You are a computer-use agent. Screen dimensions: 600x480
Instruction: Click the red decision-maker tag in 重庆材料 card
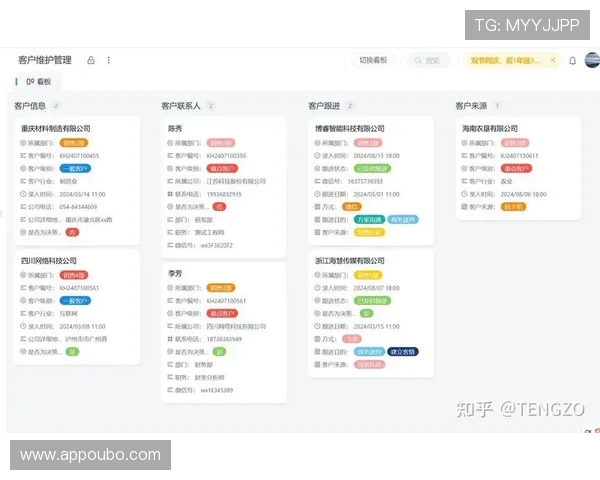[x=72, y=232]
